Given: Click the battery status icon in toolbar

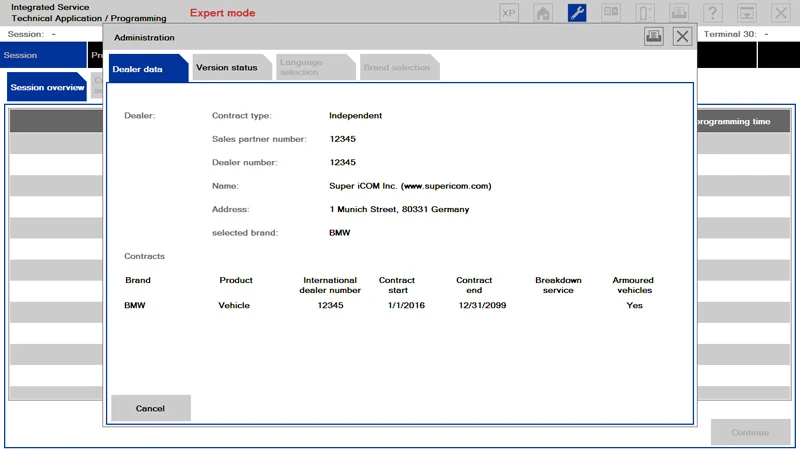Looking at the screenshot, I should coord(645,13).
